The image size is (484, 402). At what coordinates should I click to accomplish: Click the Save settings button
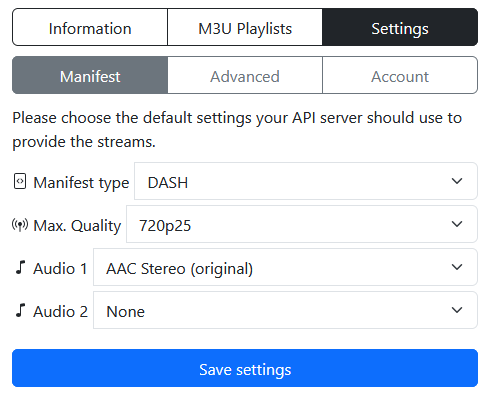tap(245, 368)
